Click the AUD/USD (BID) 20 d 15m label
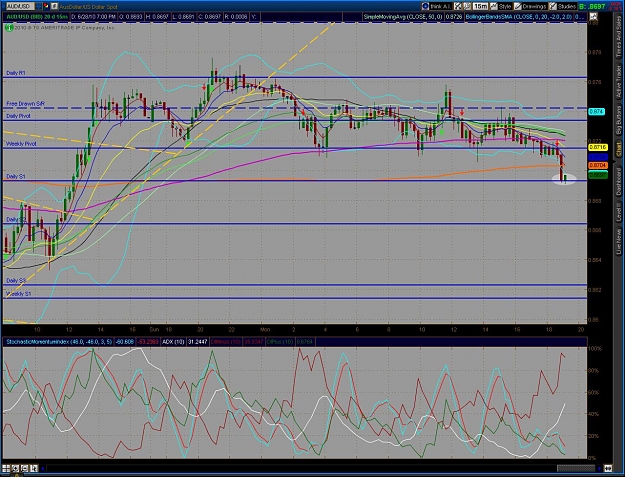The width and height of the screenshot is (625, 477). click(x=36, y=17)
